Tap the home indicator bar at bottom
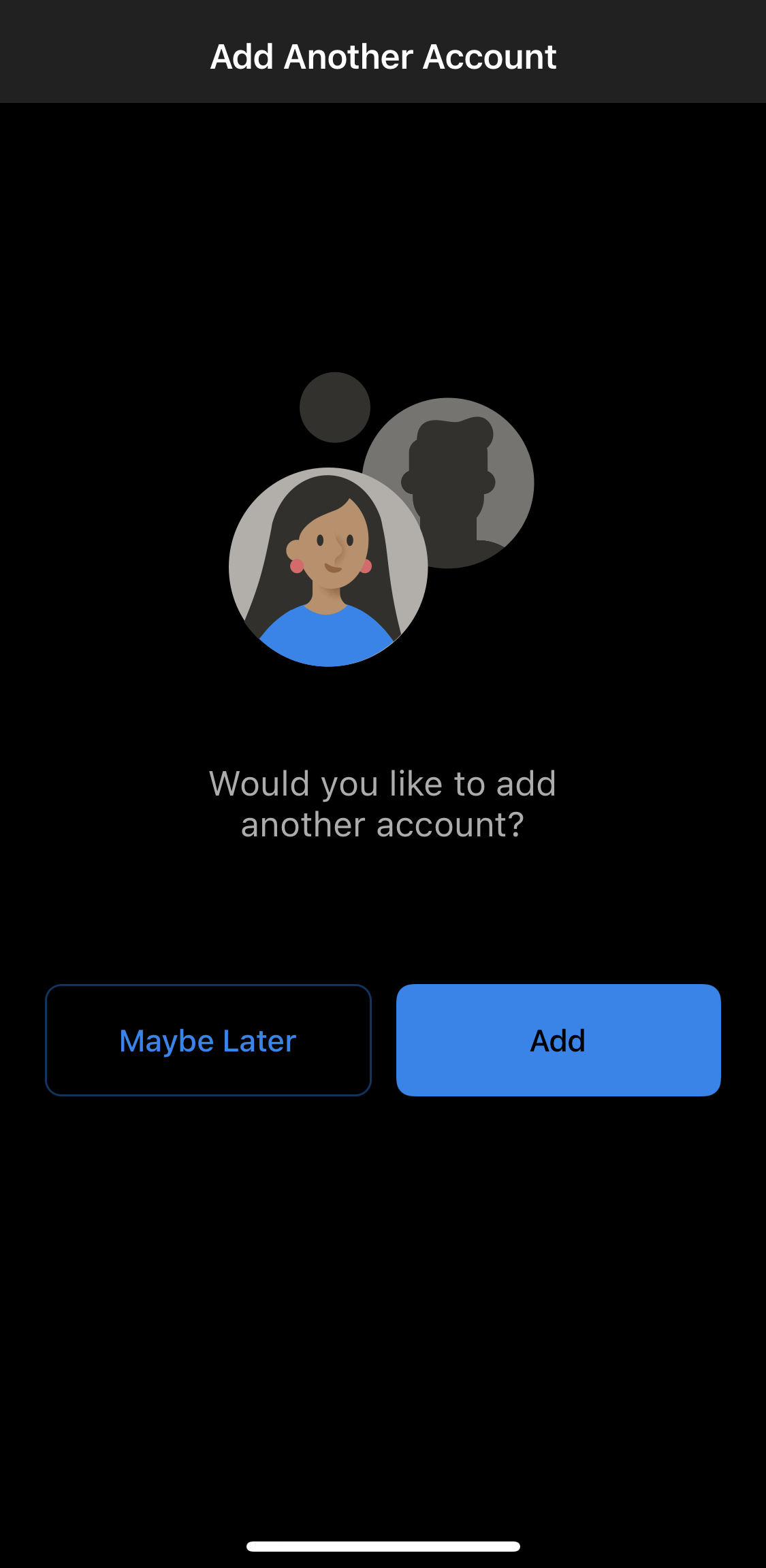Image resolution: width=766 pixels, height=1568 pixels. (383, 1546)
